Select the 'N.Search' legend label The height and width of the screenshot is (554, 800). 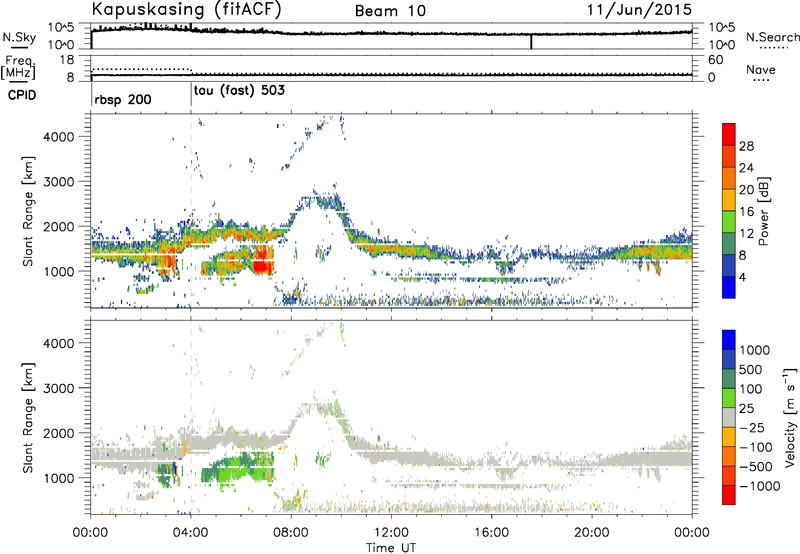click(772, 37)
